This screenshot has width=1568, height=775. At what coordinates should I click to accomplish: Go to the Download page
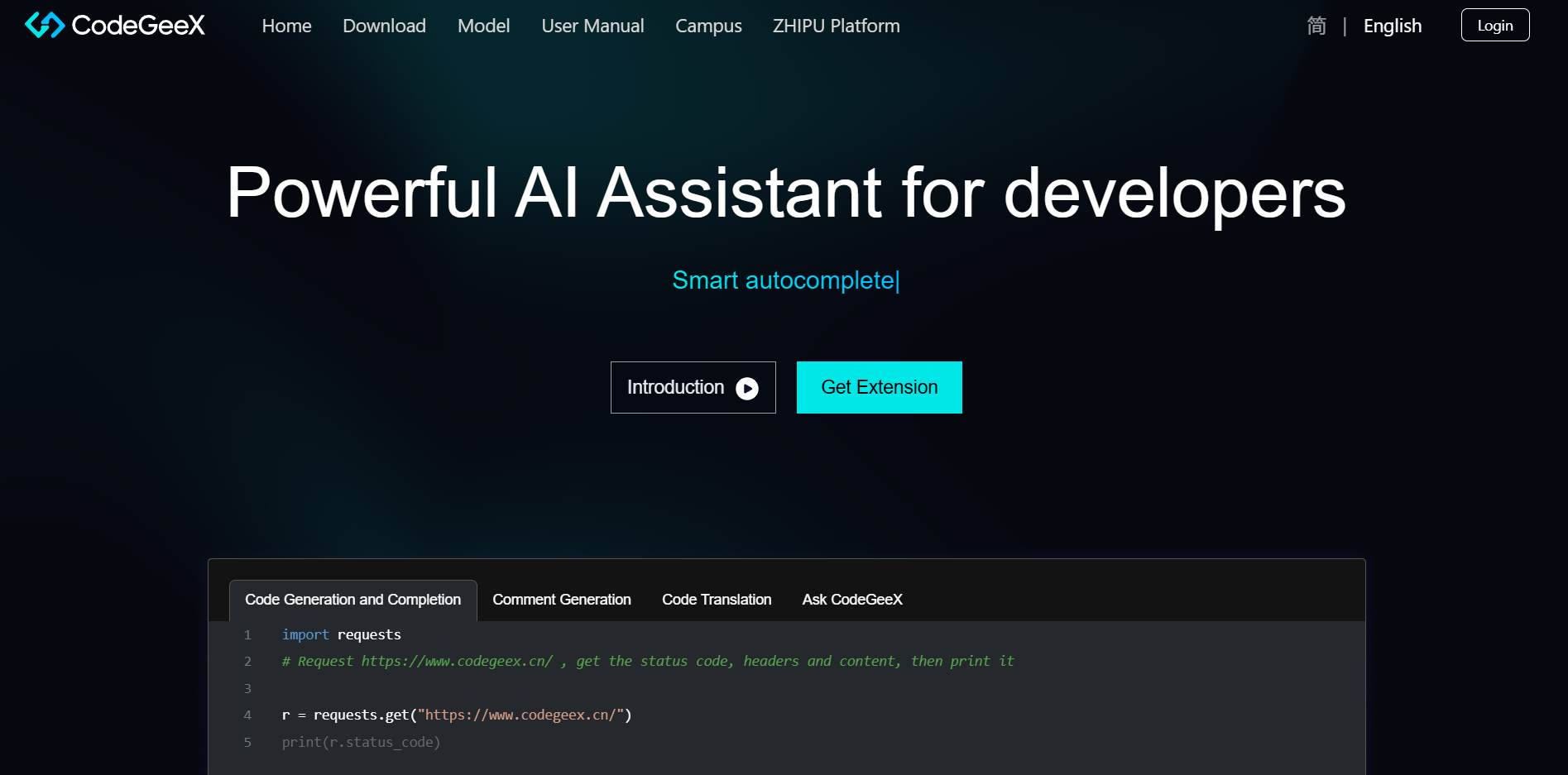click(x=384, y=26)
